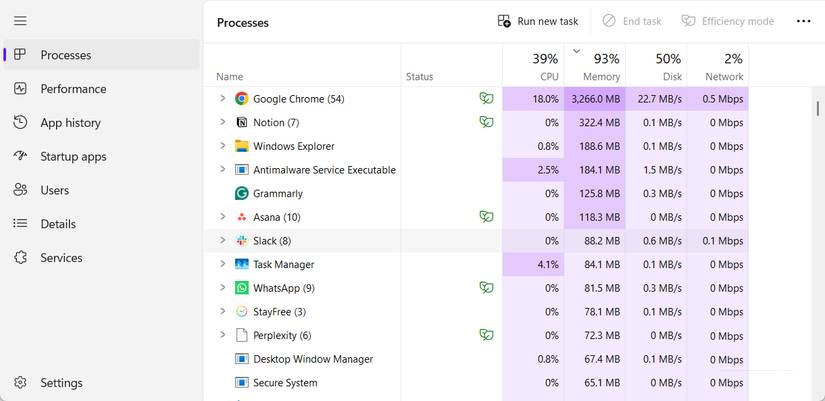The width and height of the screenshot is (825, 401).
Task: Click WhatsApp's efficiency mode leaf icon
Action: (x=486, y=288)
